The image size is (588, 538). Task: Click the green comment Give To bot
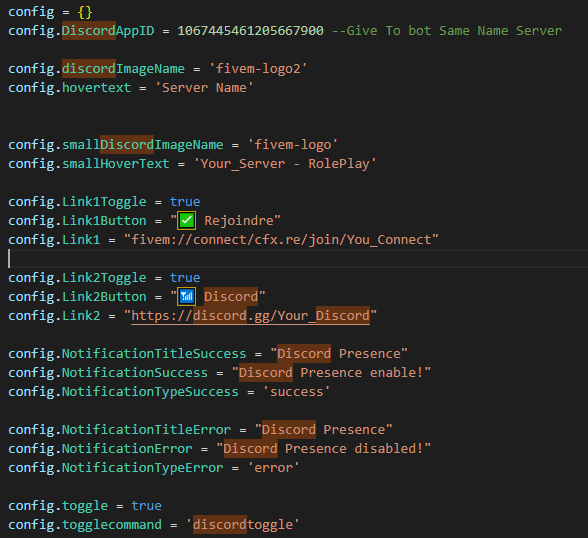click(447, 31)
